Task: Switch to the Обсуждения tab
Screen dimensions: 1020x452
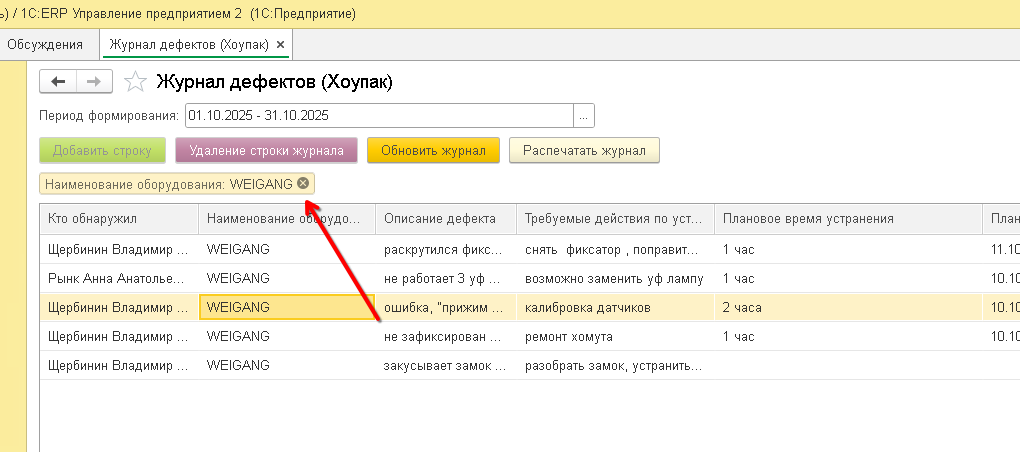Action: 45,45
